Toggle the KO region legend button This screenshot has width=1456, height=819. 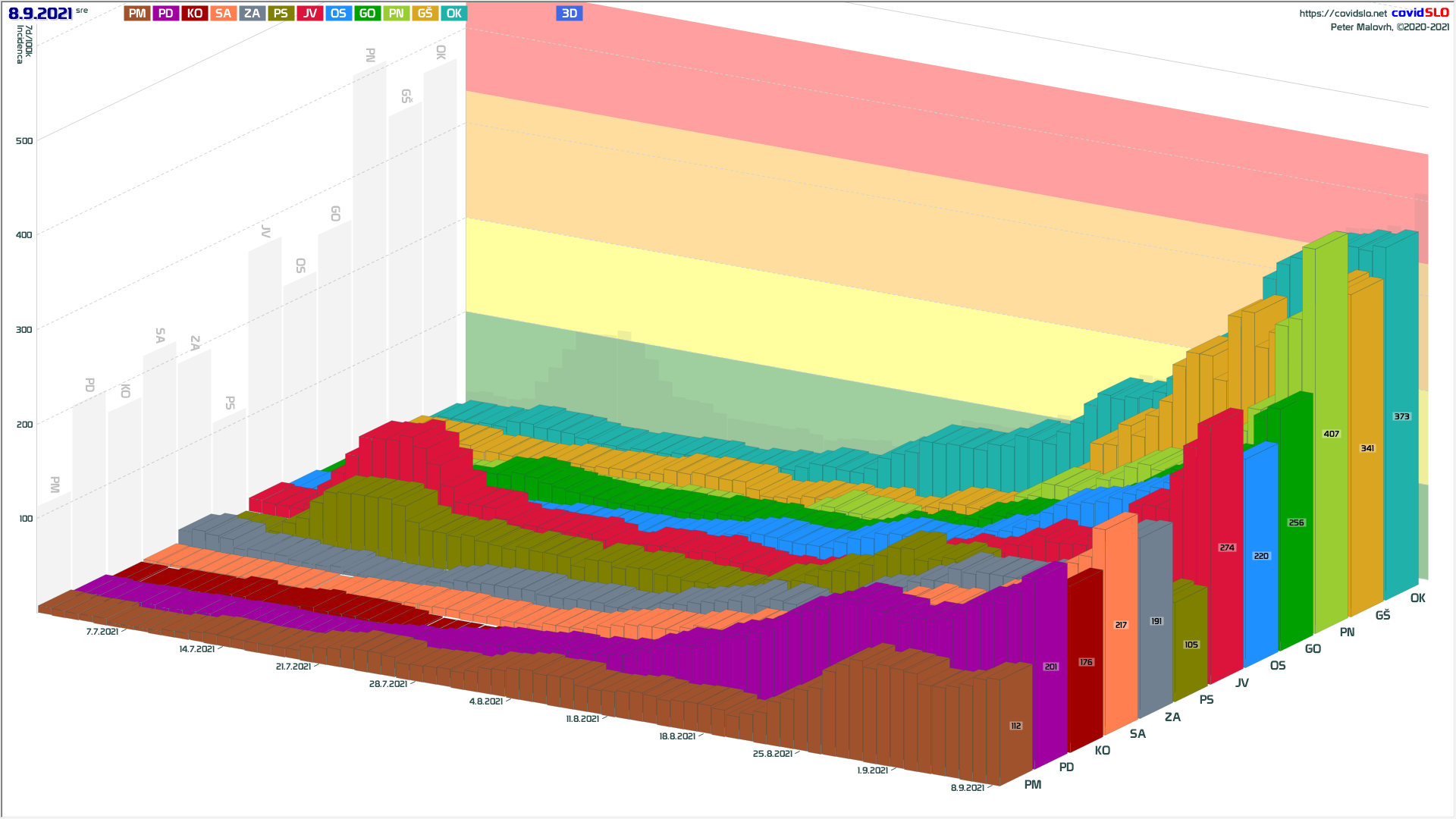(195, 13)
